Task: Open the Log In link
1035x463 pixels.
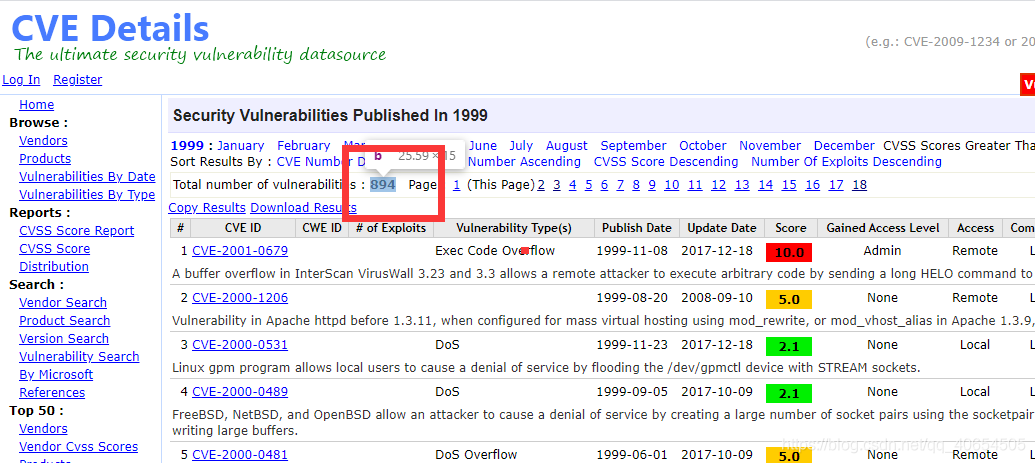Action: tap(21, 80)
